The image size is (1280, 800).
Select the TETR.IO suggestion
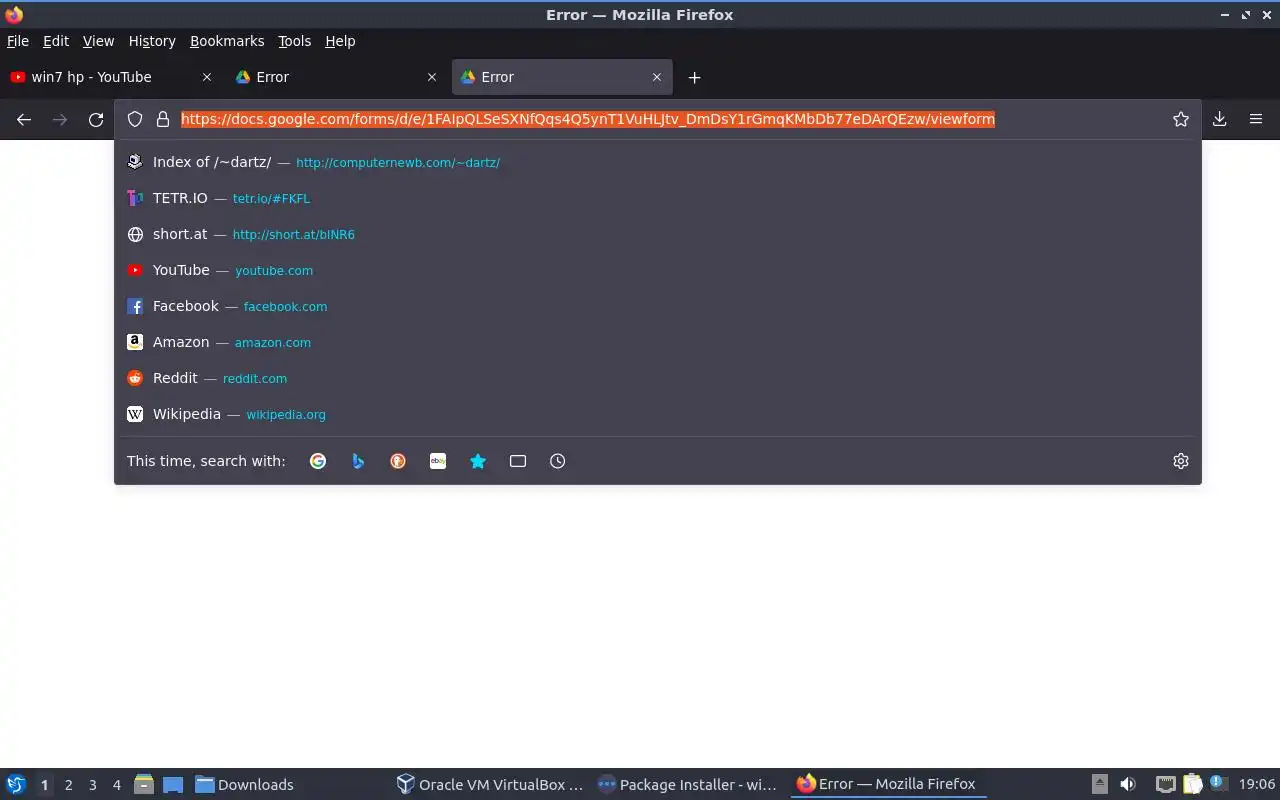tap(658, 198)
